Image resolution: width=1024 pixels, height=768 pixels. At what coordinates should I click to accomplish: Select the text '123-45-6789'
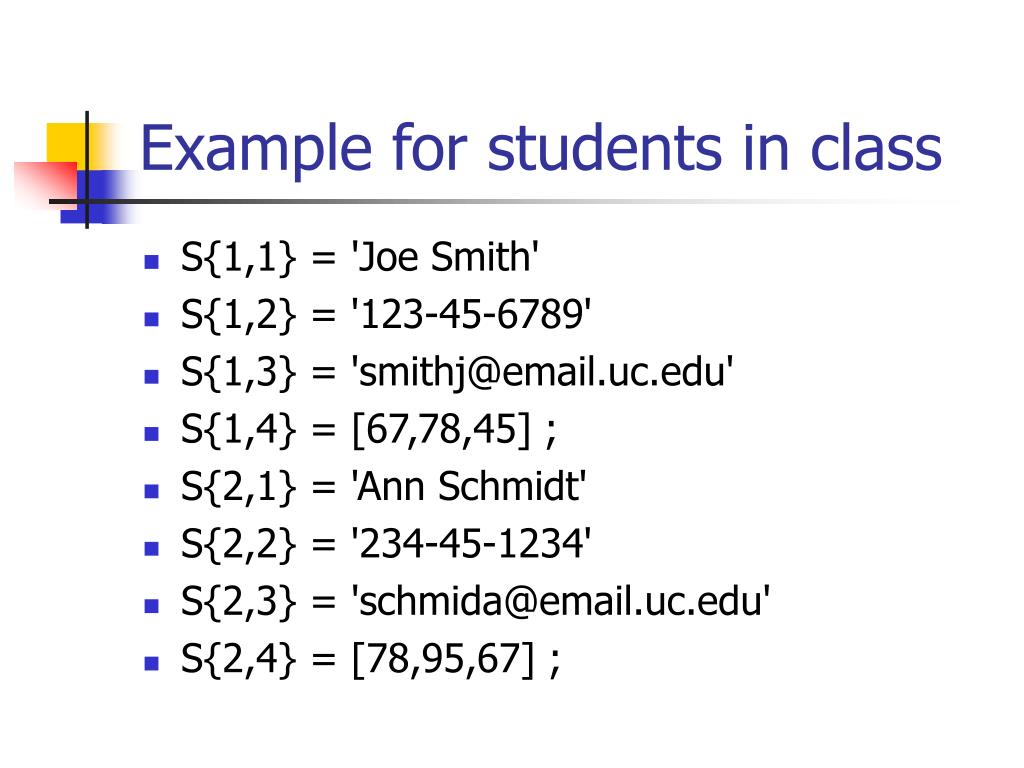[470, 316]
